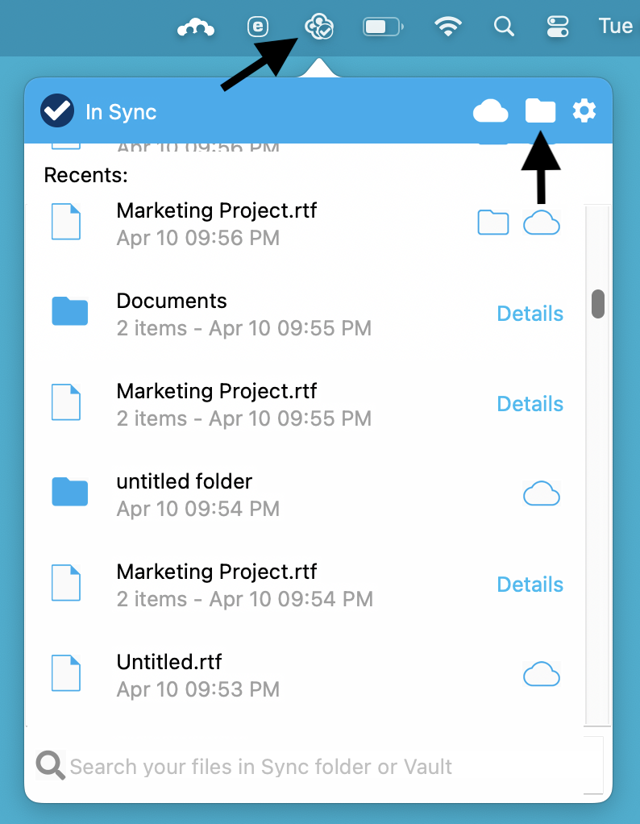Click the search files input field
This screenshot has height=824, width=640.
[318, 766]
